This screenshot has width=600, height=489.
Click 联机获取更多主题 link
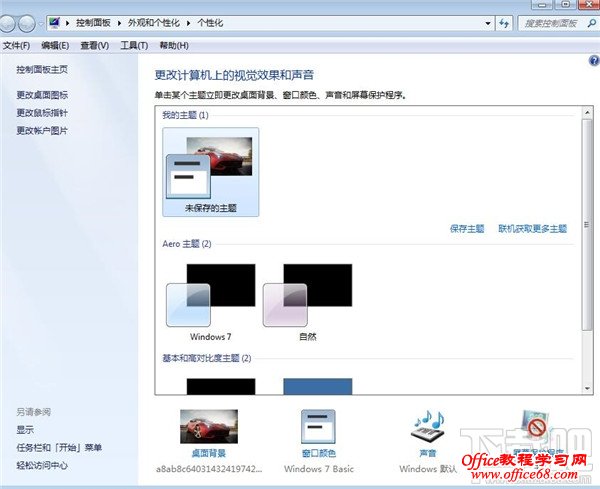click(x=533, y=229)
